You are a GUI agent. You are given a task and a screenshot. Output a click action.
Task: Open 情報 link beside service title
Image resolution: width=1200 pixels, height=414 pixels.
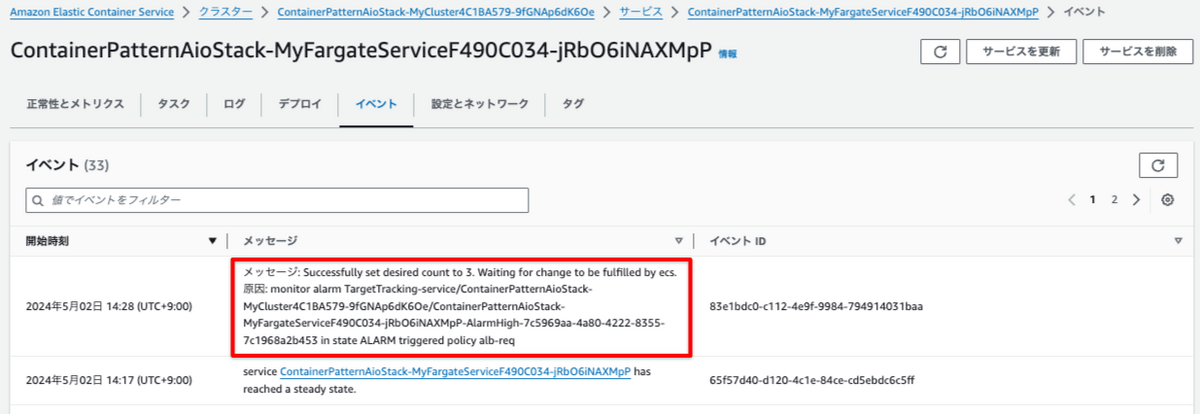(x=728, y=56)
